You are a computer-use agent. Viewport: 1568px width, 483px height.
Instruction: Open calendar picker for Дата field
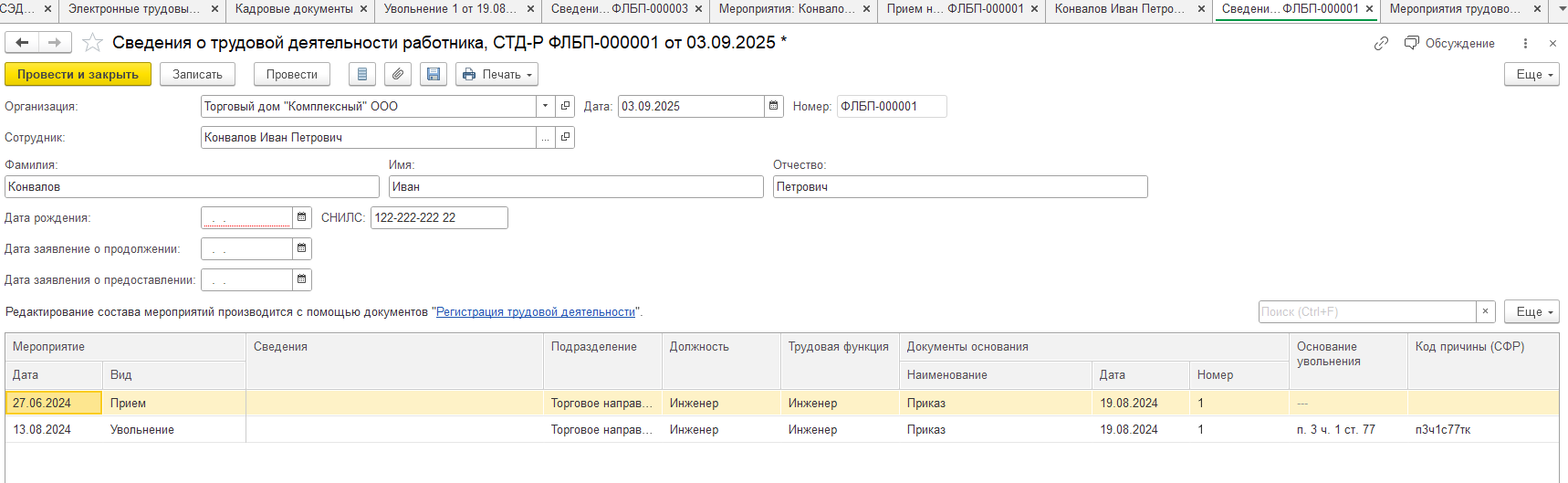tap(774, 107)
